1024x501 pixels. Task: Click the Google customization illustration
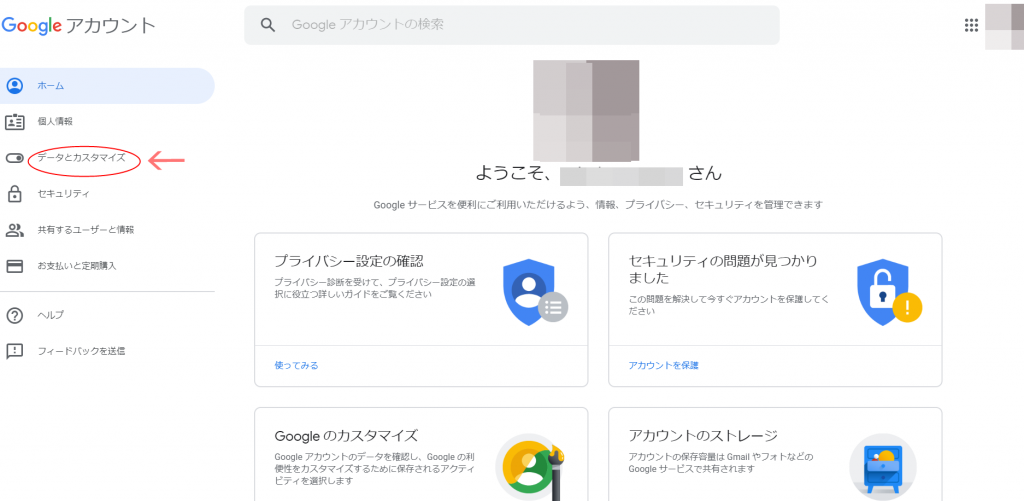[x=531, y=466]
